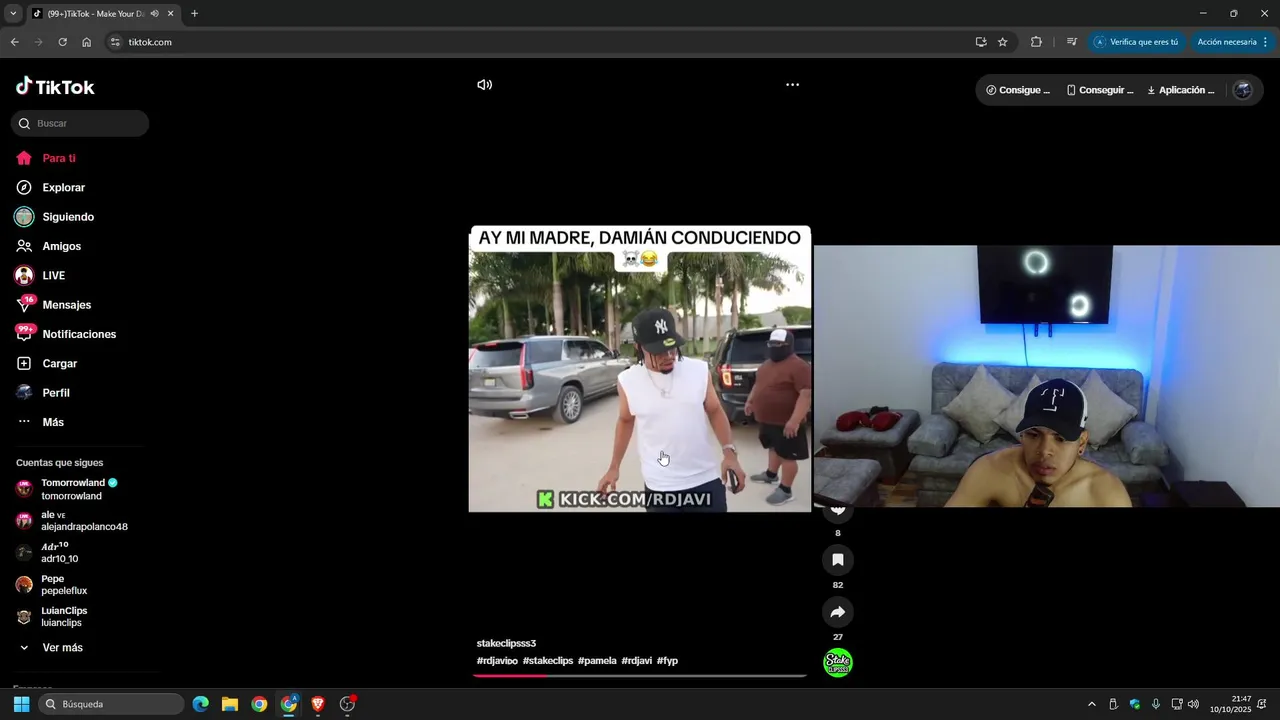Go to the browser home page
This screenshot has width=1280, height=720.
click(x=87, y=42)
